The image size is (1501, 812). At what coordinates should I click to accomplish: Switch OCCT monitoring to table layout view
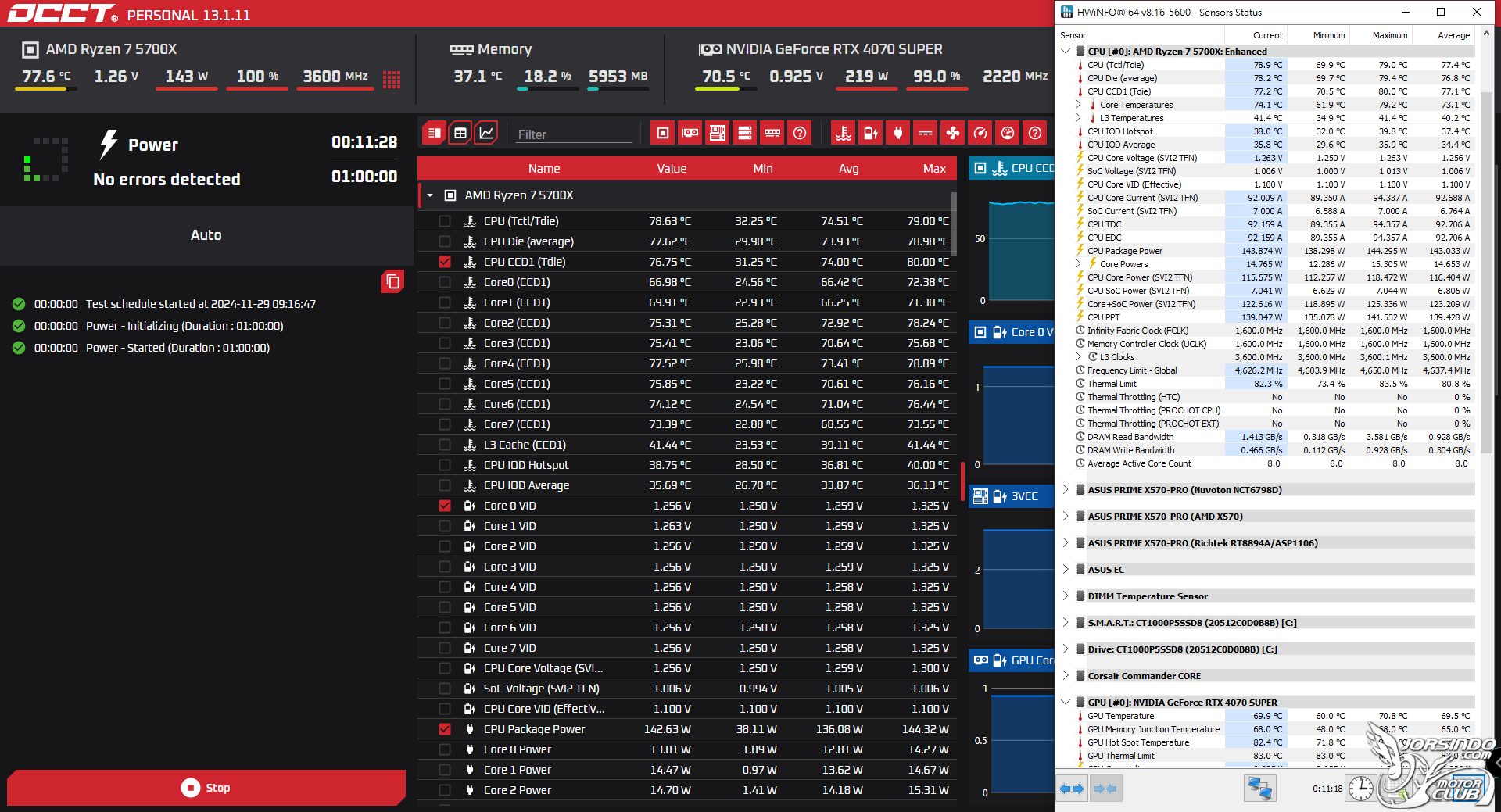(460, 133)
